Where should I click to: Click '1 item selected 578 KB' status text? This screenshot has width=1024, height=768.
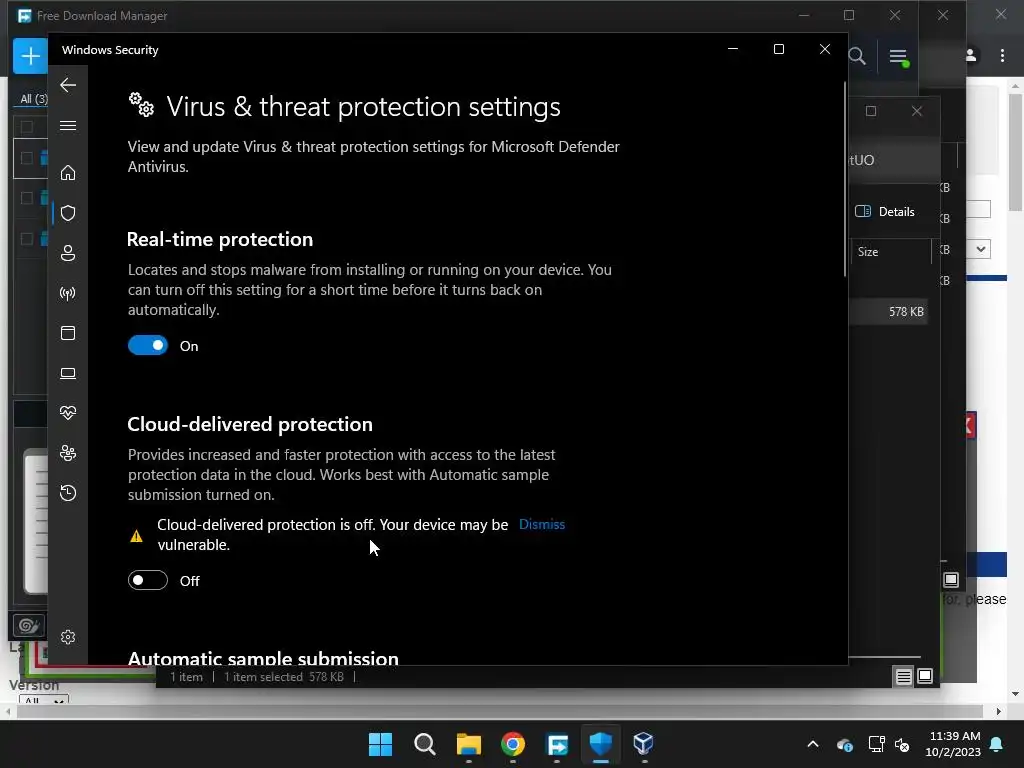pos(284,677)
